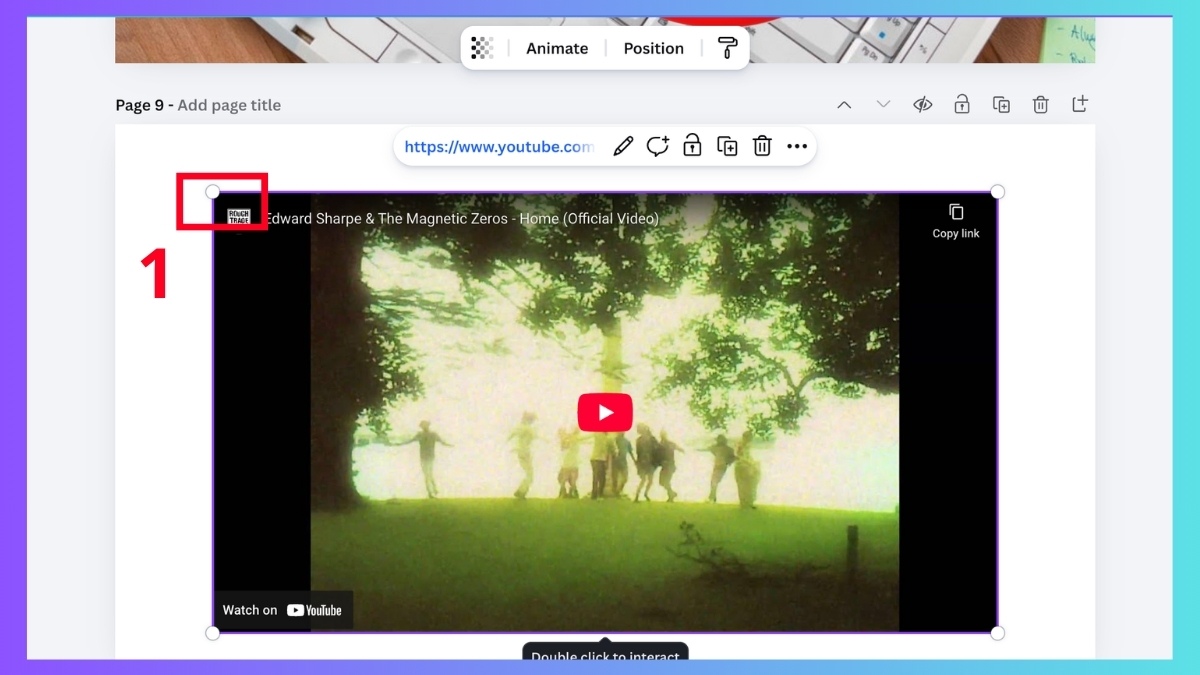Open the Position menu
The image size is (1200, 675).
point(653,47)
